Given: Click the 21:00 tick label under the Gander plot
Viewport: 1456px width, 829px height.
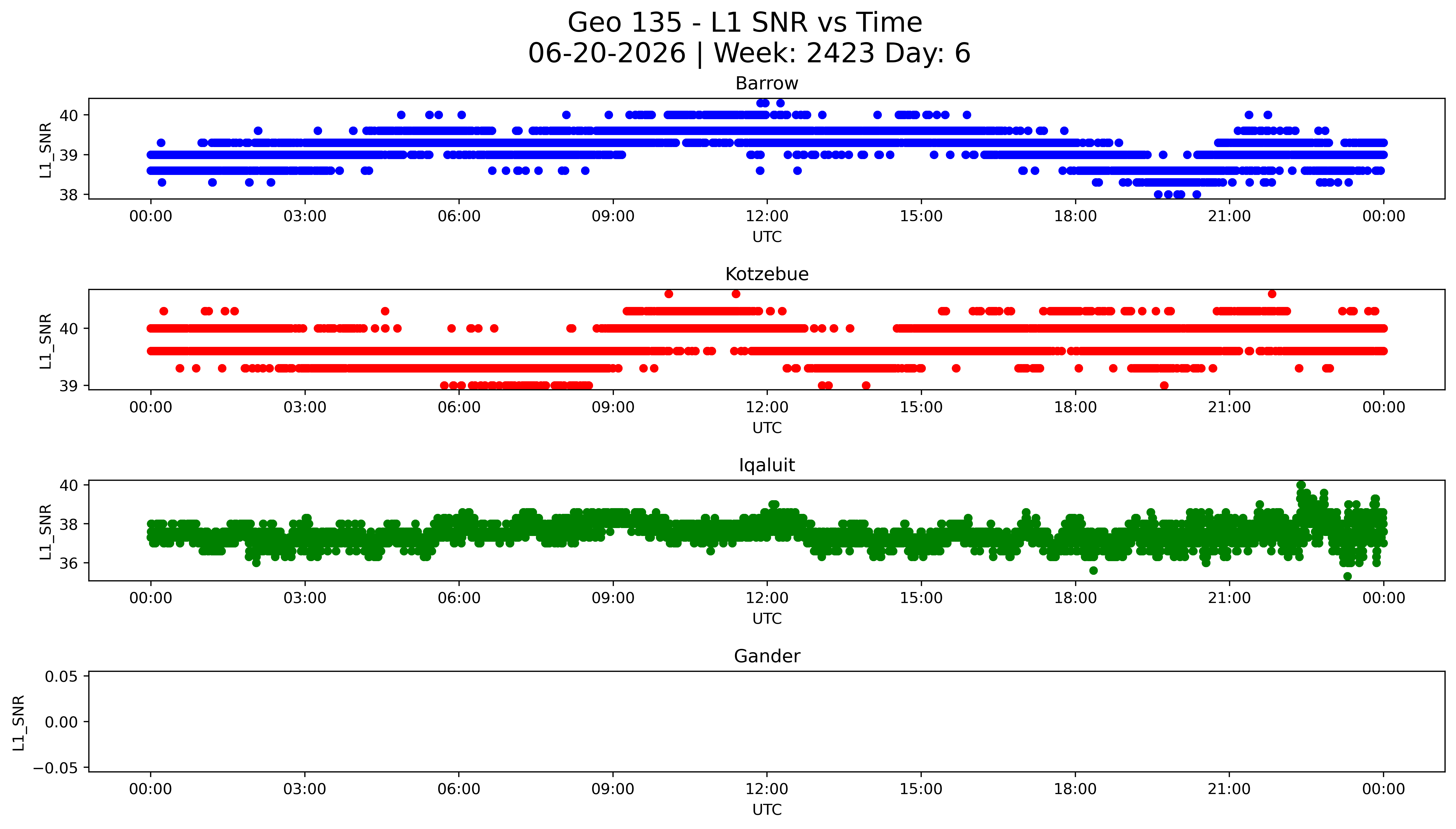Looking at the screenshot, I should 1229,789.
